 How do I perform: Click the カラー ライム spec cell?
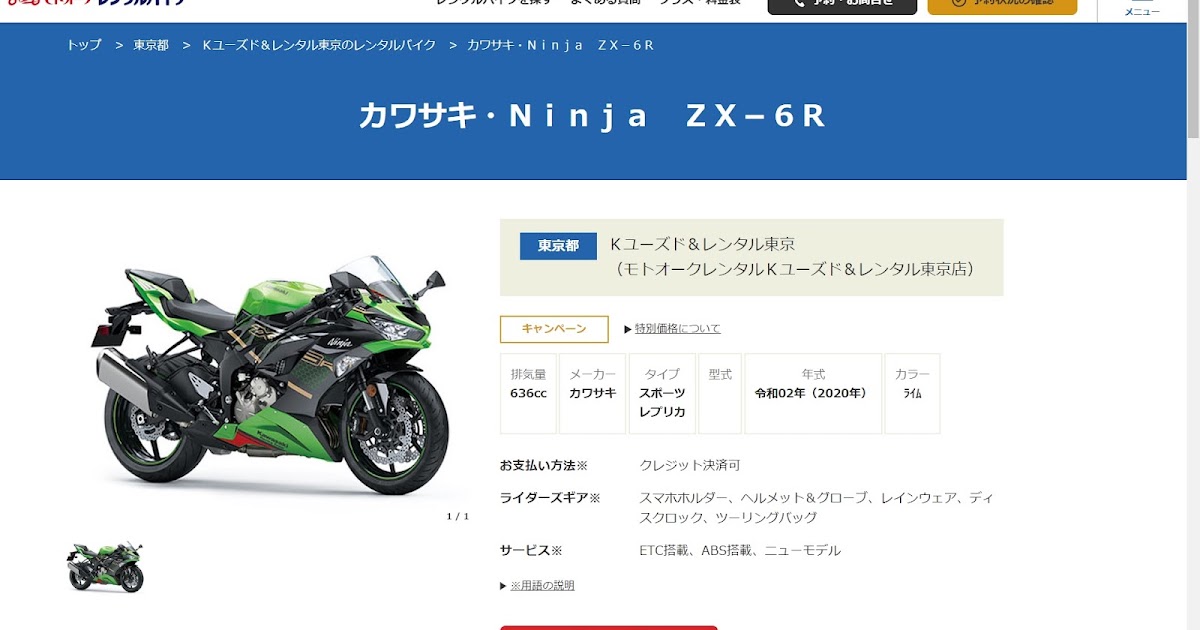[x=912, y=393]
